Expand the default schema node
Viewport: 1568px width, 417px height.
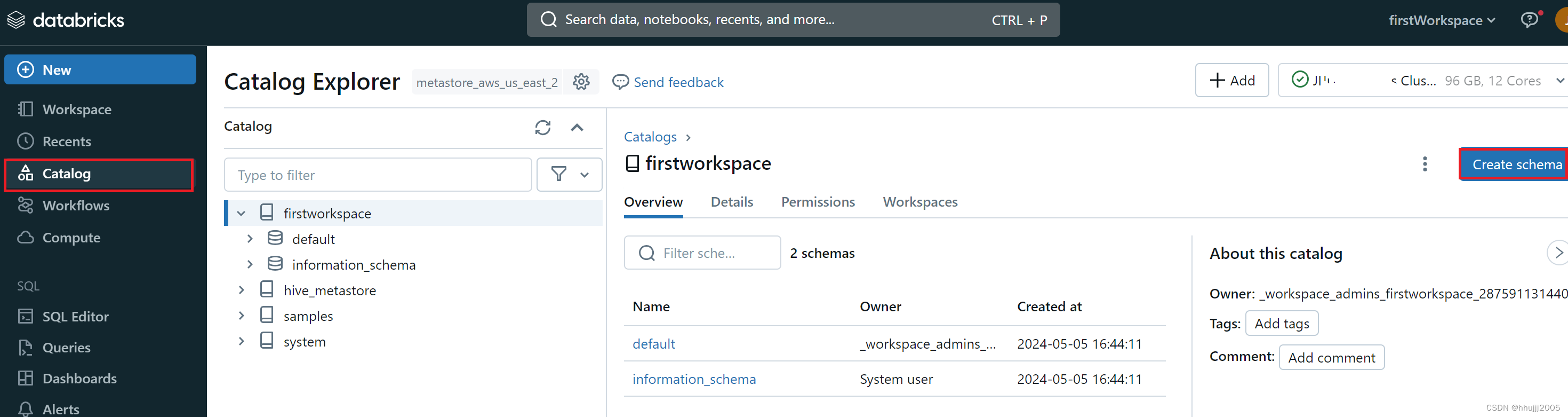click(250, 239)
